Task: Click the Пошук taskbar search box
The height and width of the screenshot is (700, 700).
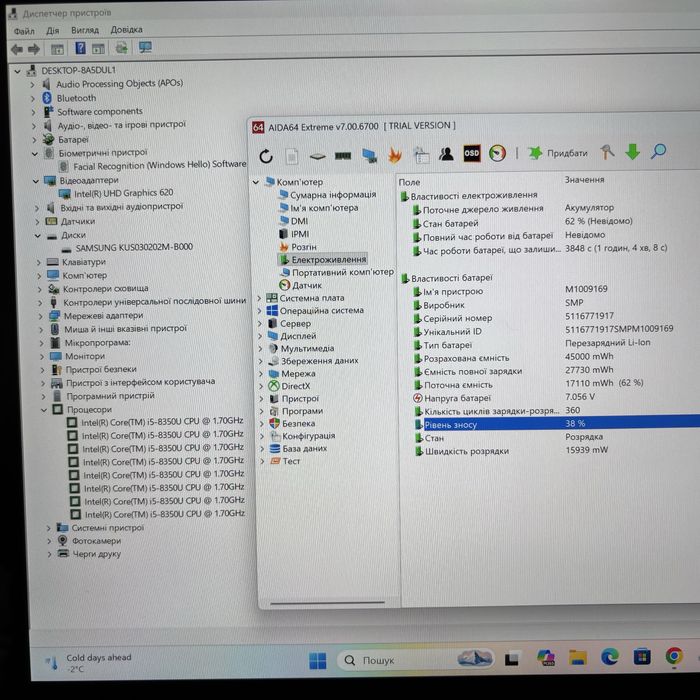Action: (x=416, y=659)
